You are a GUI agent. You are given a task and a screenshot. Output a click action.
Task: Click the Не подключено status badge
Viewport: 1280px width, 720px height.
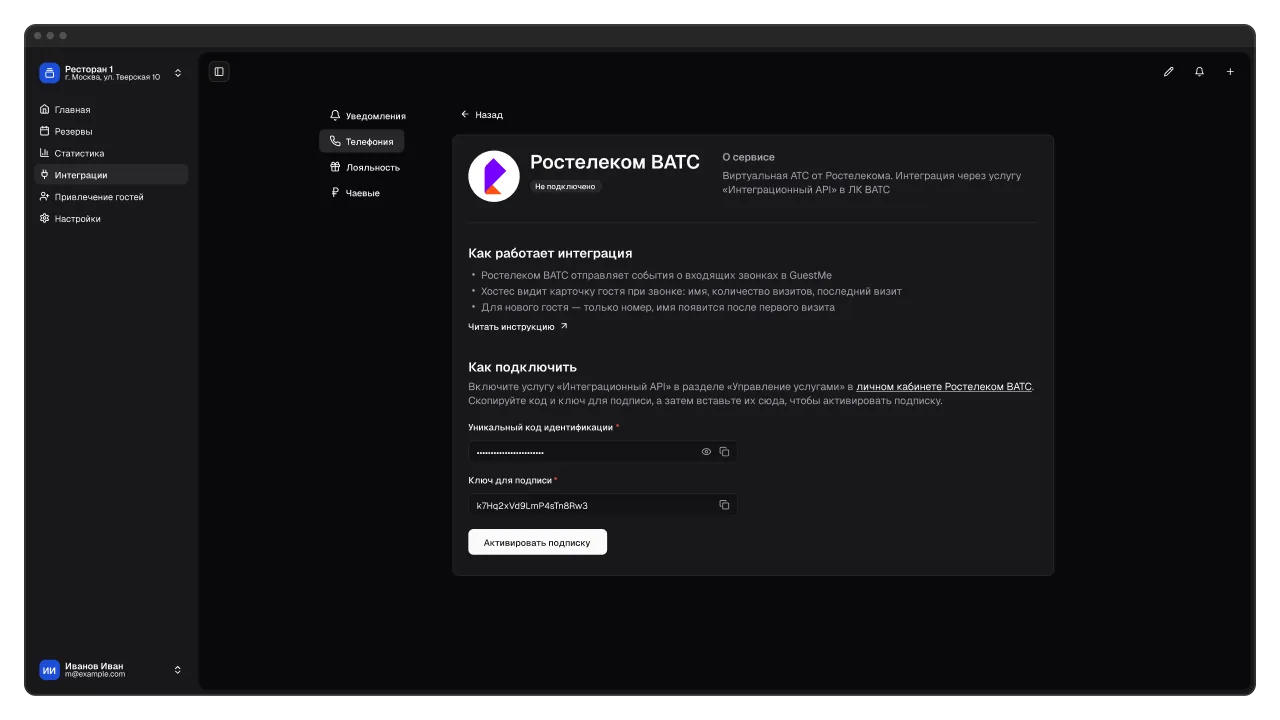tap(565, 187)
